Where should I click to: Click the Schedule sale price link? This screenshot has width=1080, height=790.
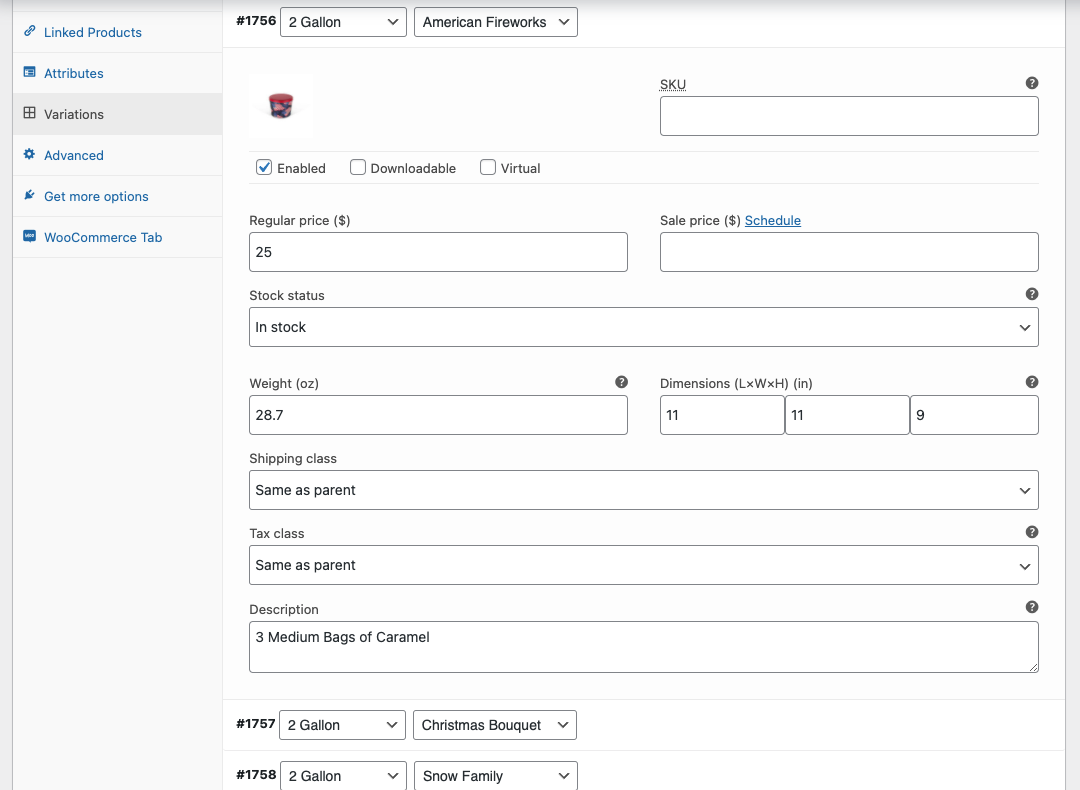tap(773, 220)
